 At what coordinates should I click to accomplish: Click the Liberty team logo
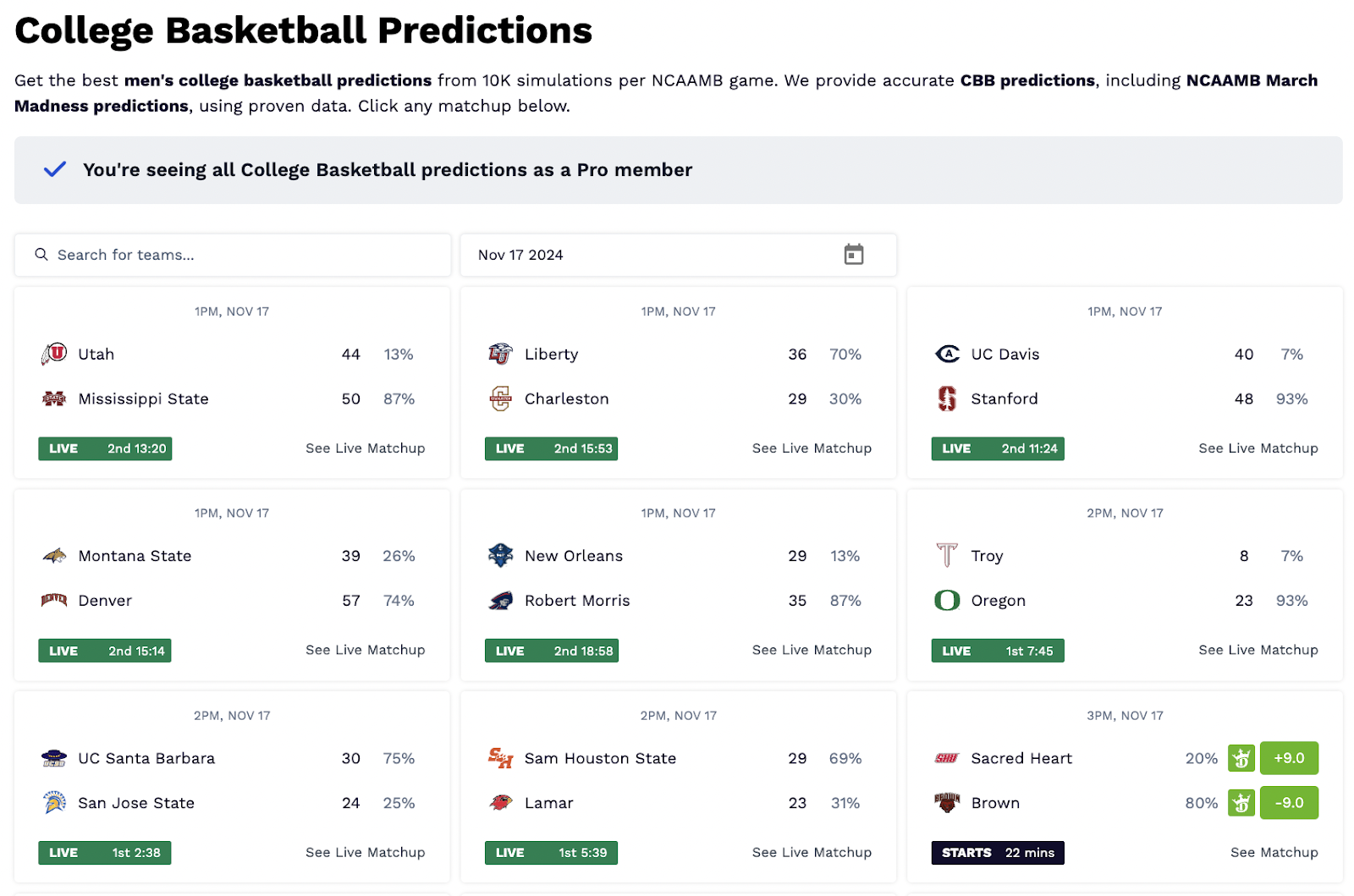(500, 354)
